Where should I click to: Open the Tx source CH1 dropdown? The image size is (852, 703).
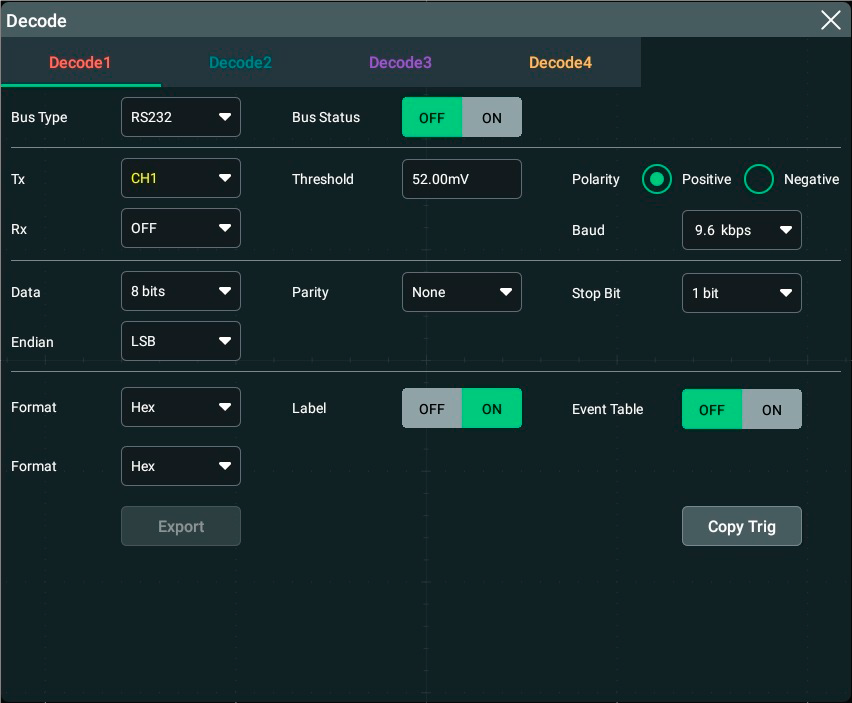pyautogui.click(x=181, y=179)
